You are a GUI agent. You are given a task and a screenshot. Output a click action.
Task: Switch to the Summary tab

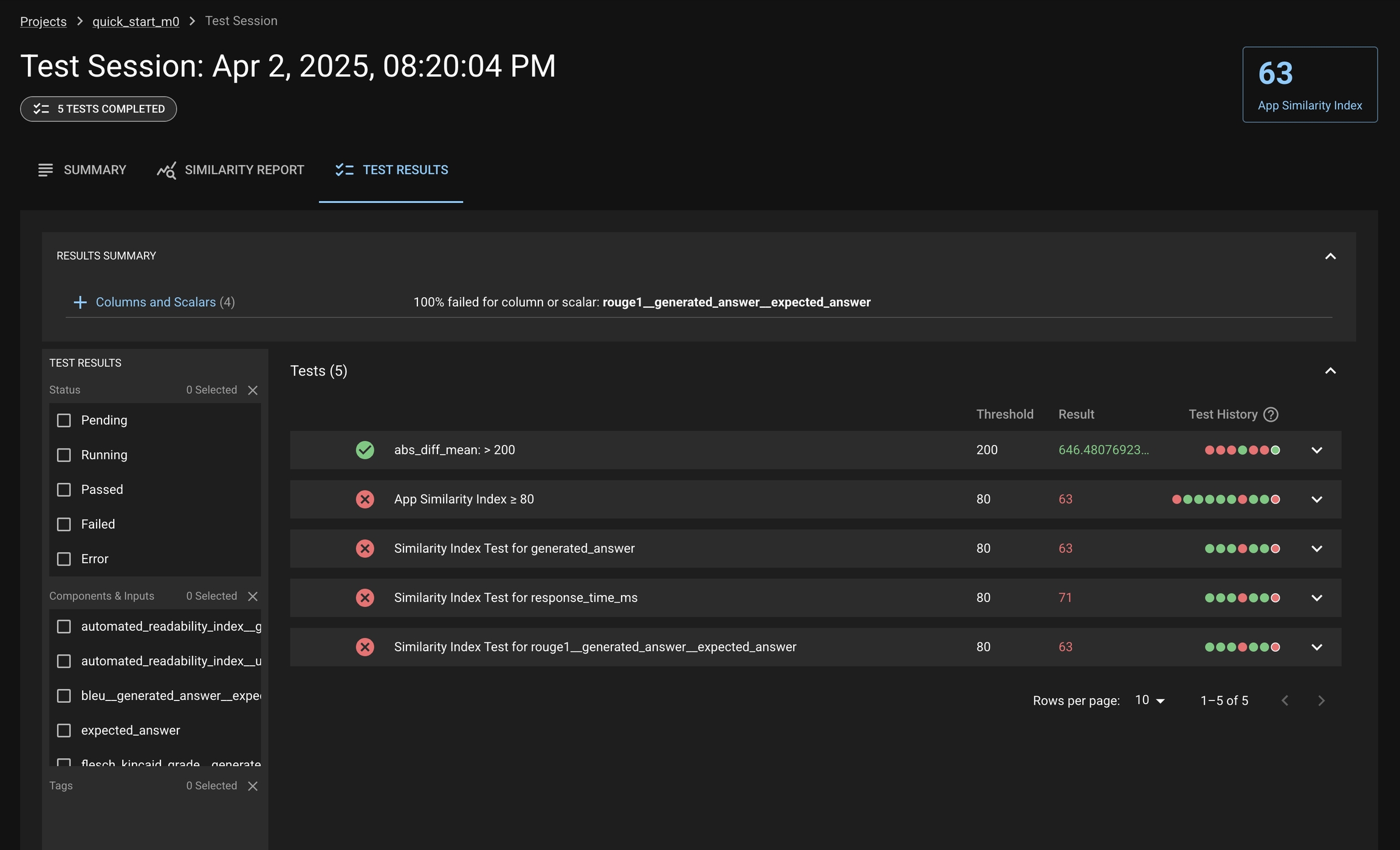click(82, 170)
